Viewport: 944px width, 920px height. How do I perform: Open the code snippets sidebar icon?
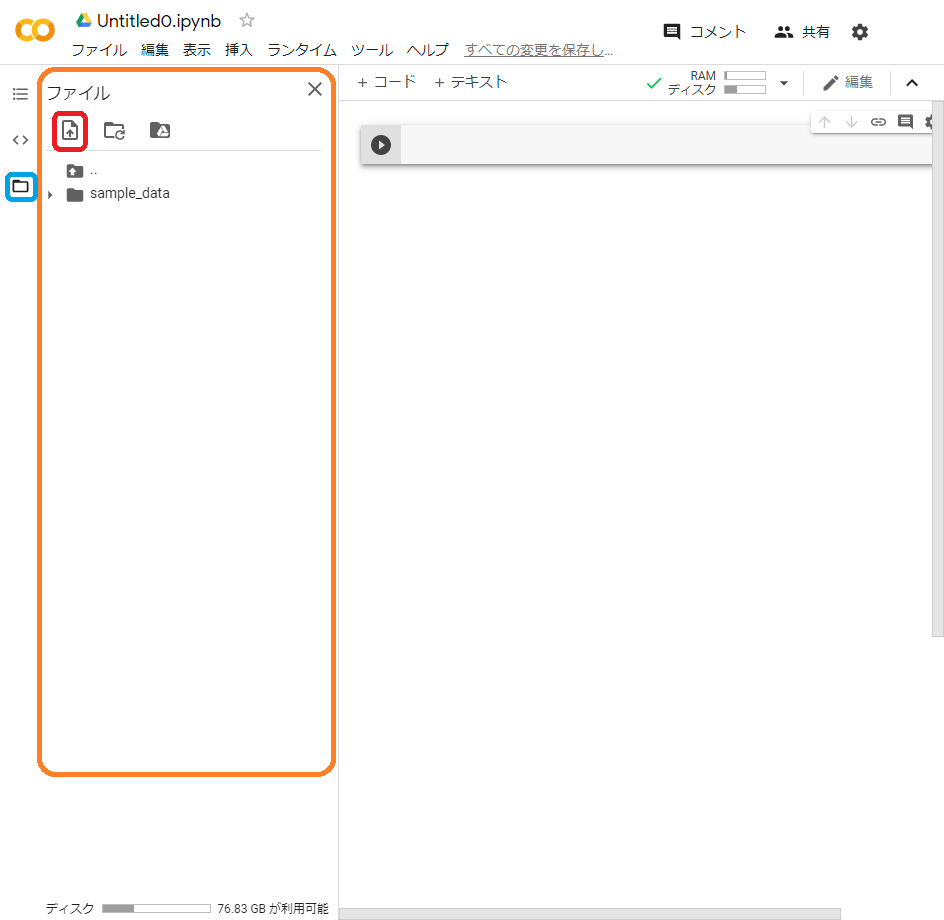[x=20, y=140]
